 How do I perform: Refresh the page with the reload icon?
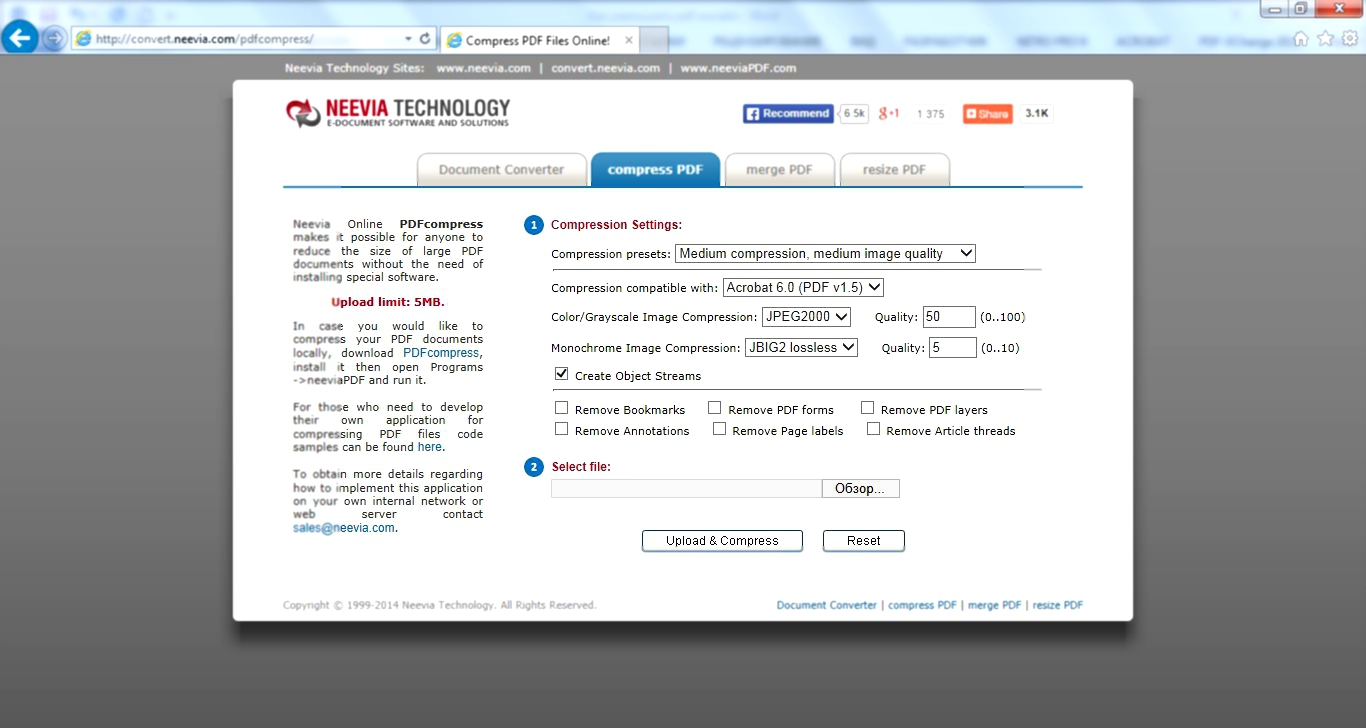coord(426,39)
